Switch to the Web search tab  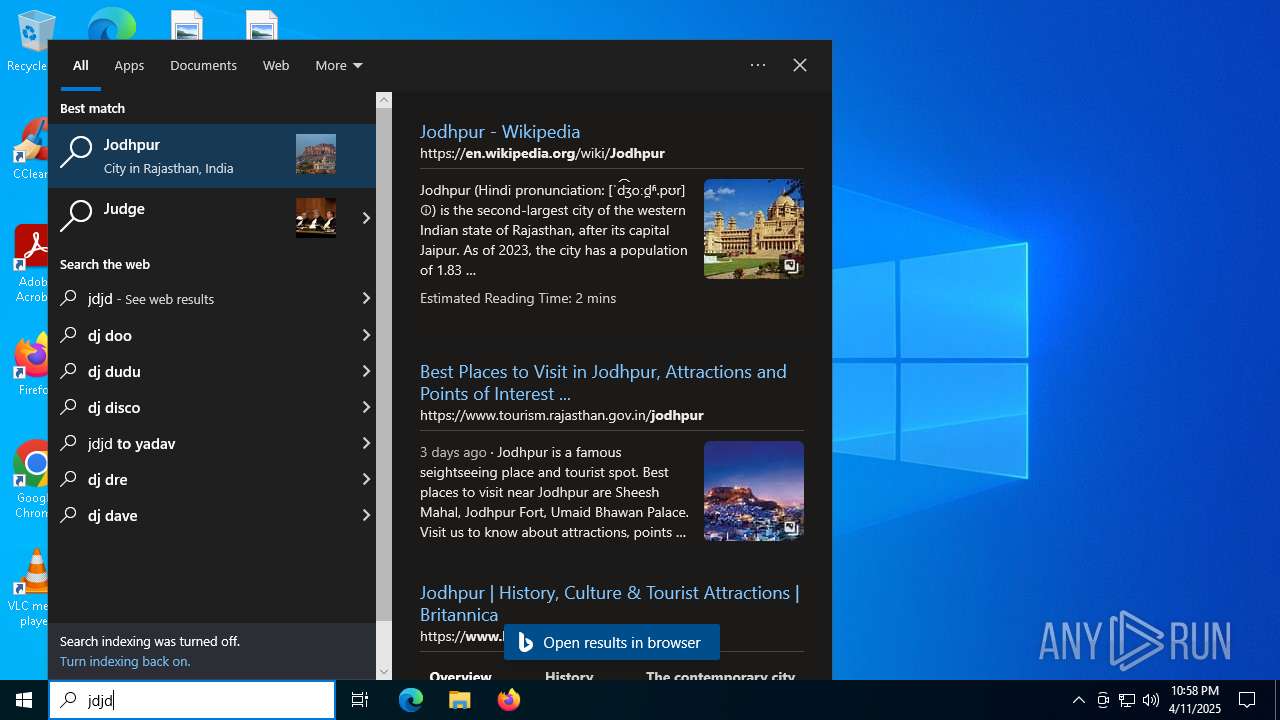coord(276,65)
